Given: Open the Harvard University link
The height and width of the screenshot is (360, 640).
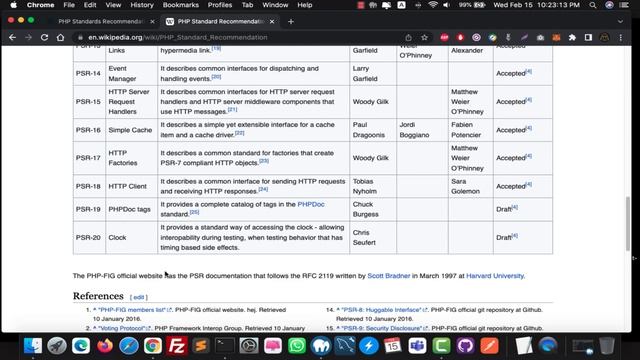Looking at the screenshot, I should coord(495,276).
